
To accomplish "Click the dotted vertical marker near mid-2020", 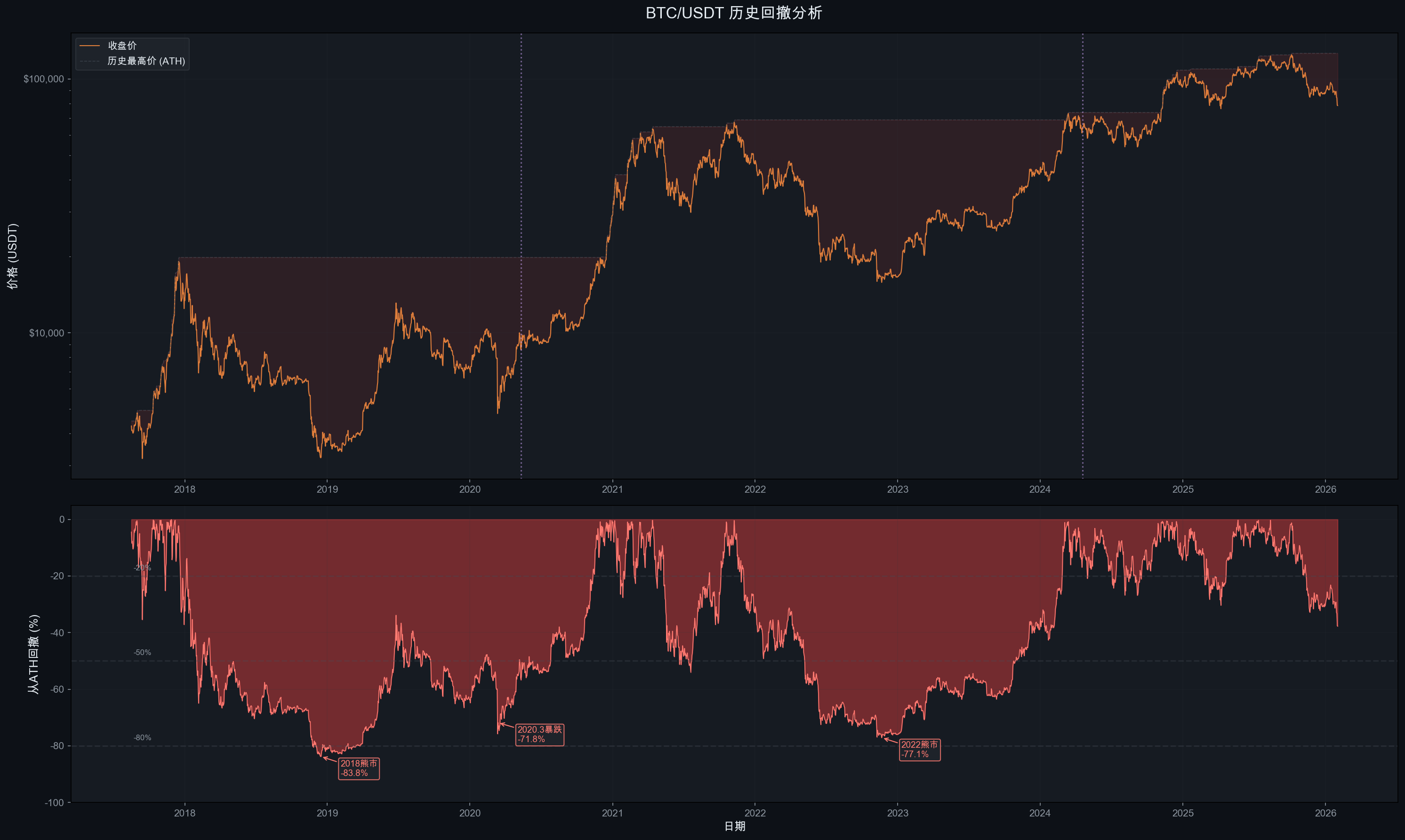I will [522, 226].
